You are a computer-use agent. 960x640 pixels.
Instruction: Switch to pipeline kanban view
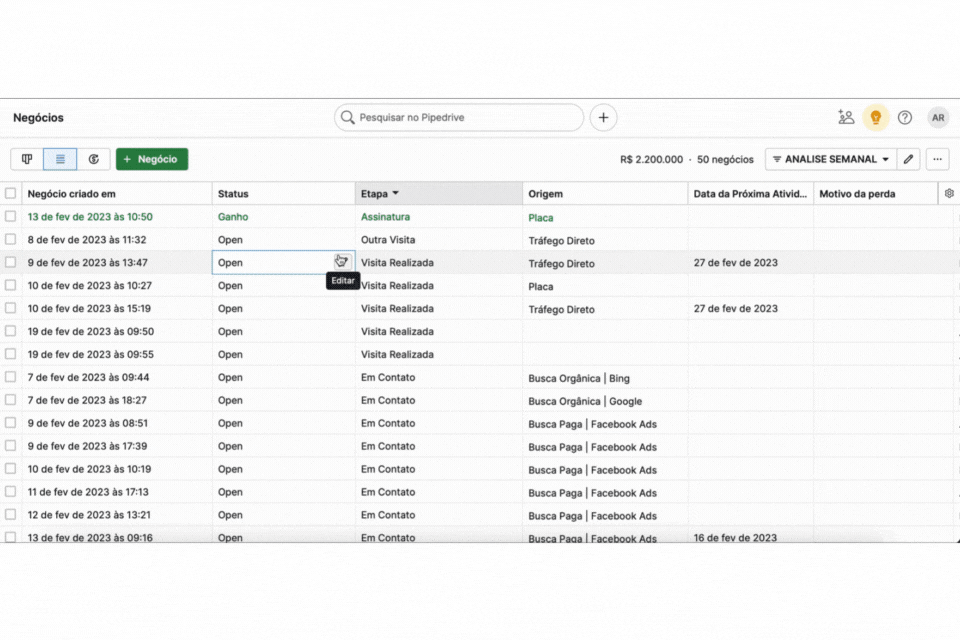(x=27, y=159)
